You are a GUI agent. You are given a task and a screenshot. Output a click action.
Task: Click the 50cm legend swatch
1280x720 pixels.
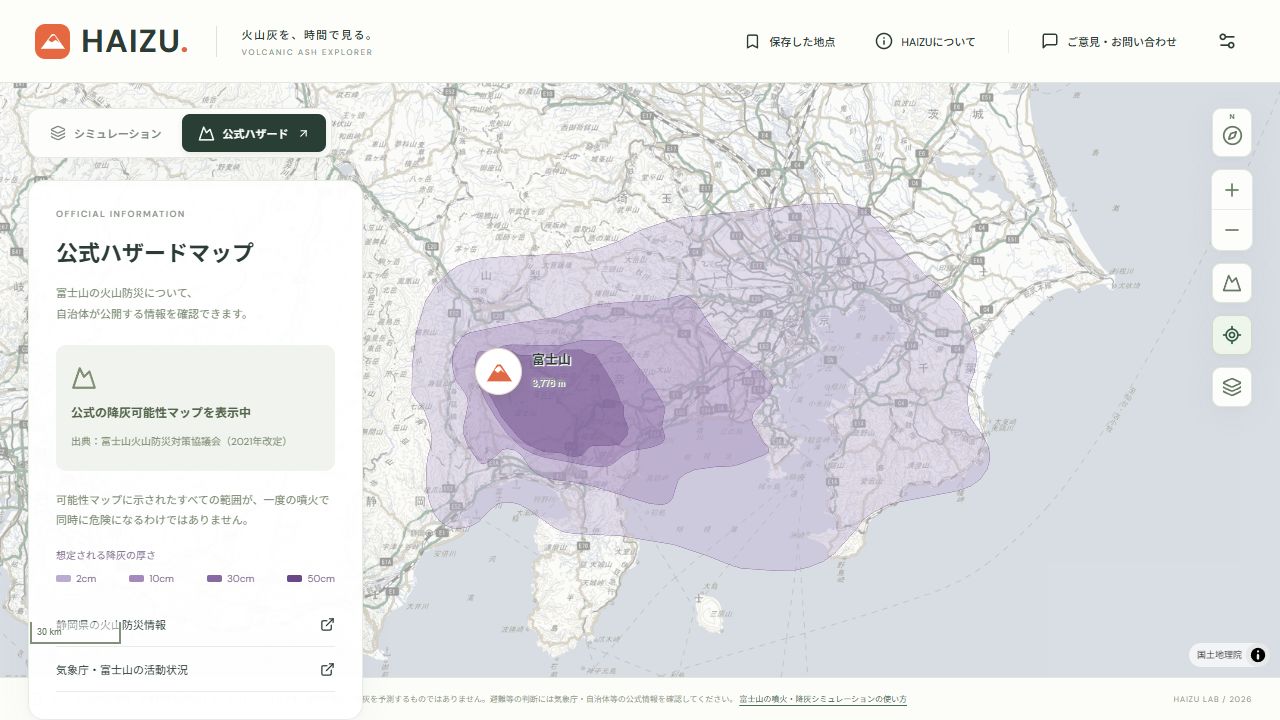(x=294, y=579)
